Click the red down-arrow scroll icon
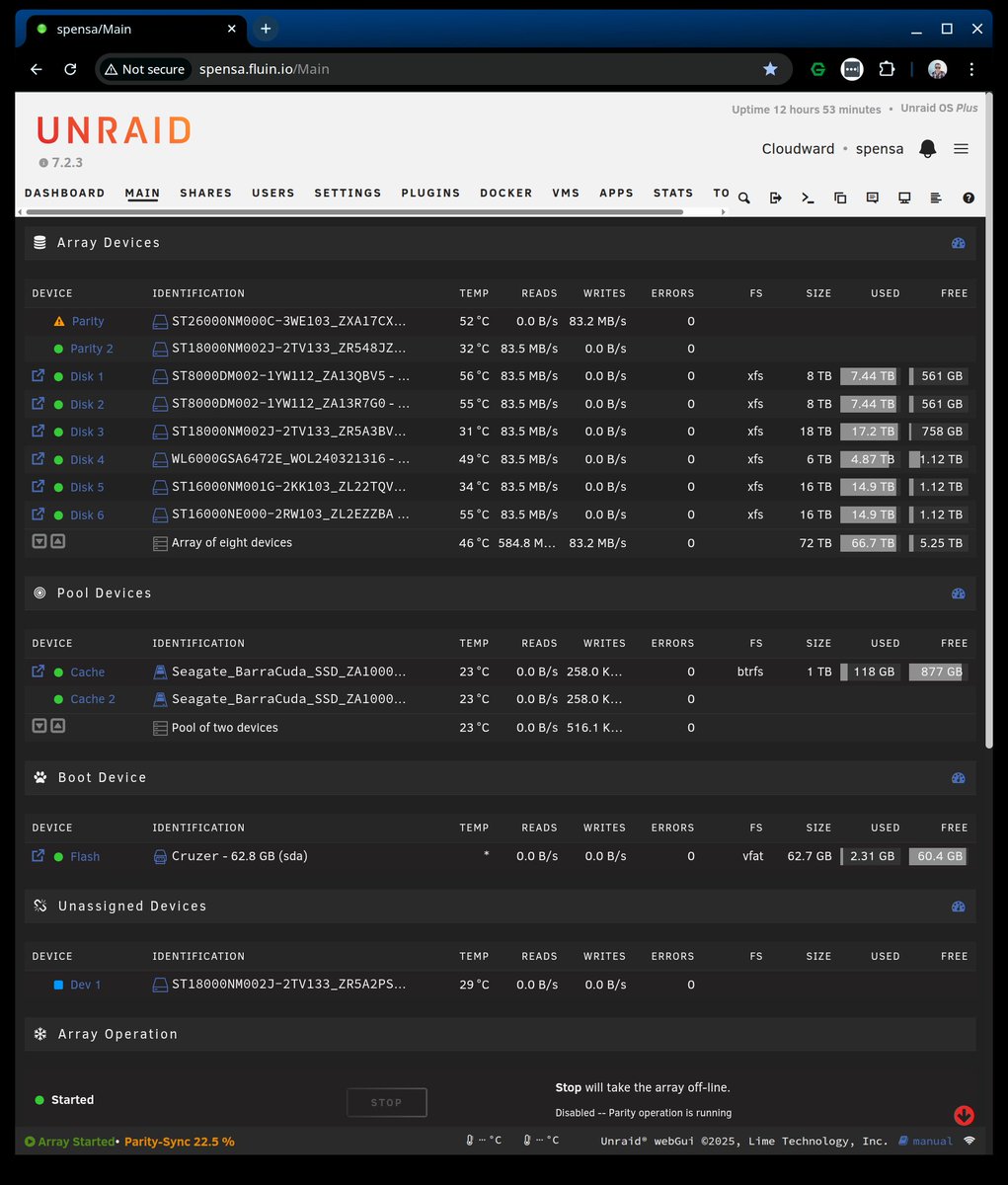 [x=965, y=1115]
